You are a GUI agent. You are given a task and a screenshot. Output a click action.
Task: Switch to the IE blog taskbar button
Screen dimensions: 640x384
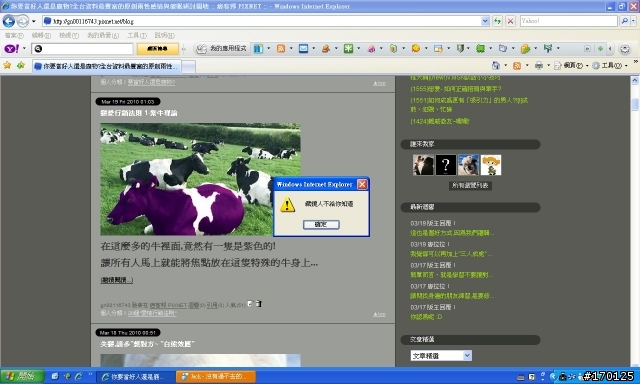tap(137, 377)
